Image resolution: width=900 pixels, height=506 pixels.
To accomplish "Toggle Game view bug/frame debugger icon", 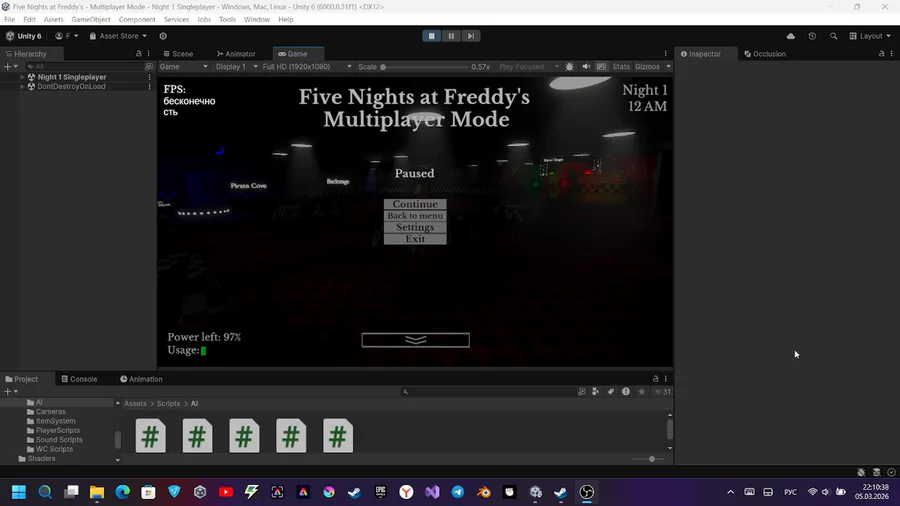I will [x=569, y=67].
